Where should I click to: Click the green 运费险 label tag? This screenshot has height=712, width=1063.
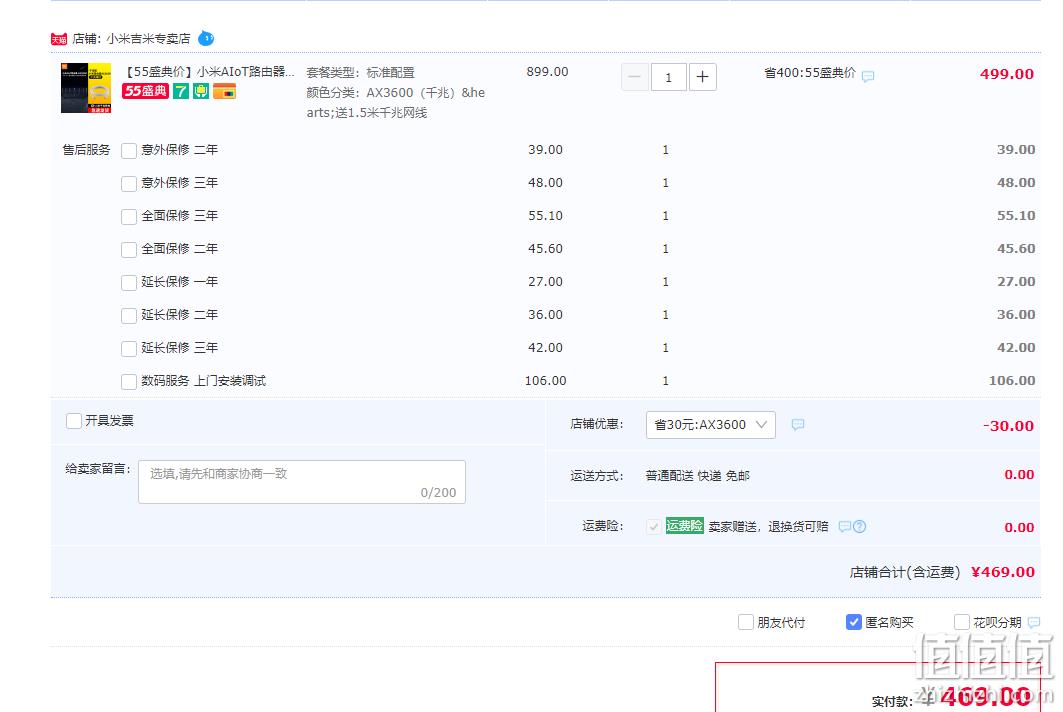click(685, 526)
